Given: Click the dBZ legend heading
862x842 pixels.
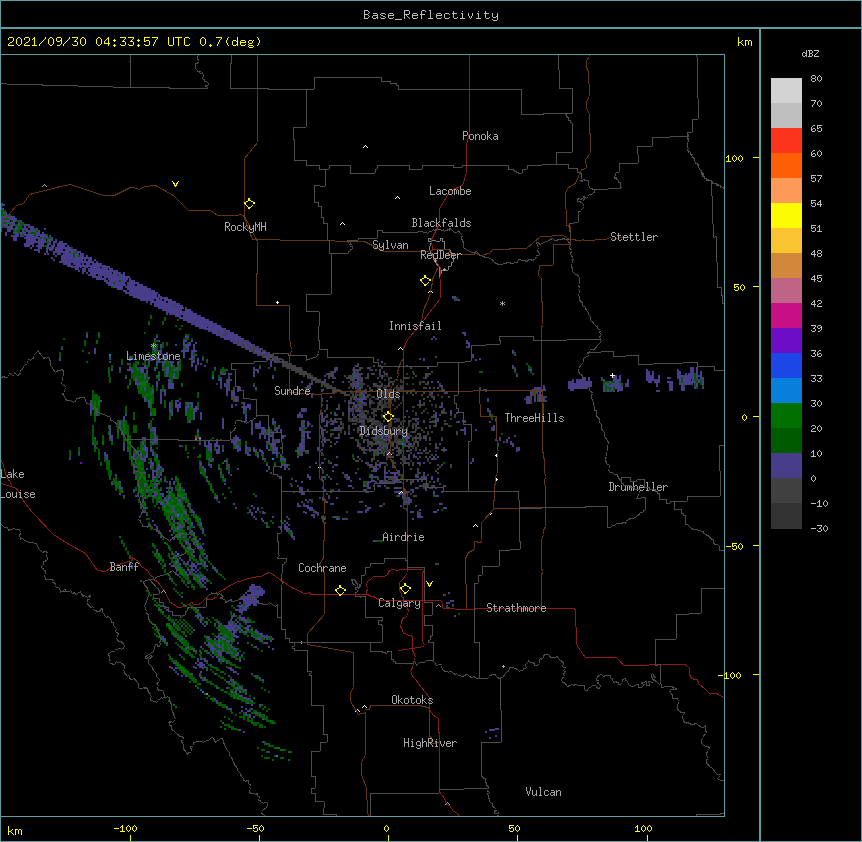Looking at the screenshot, I should 810,54.
